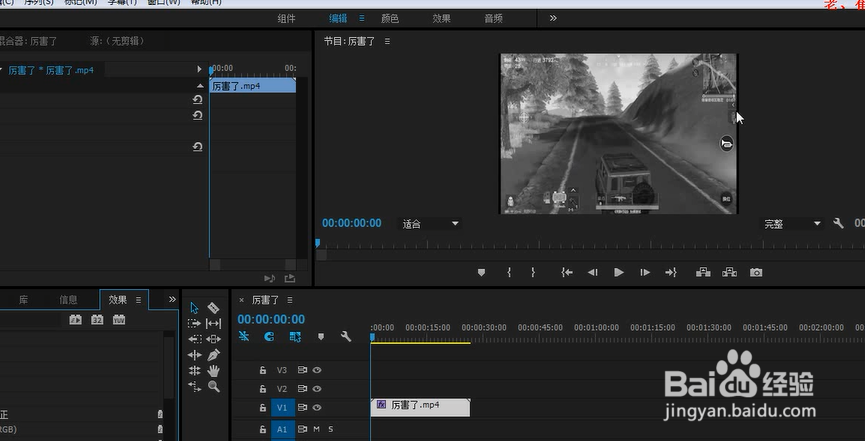The height and width of the screenshot is (441, 865).
Task: Open overflow » next to 效果 panel tab
Action: coord(172,300)
